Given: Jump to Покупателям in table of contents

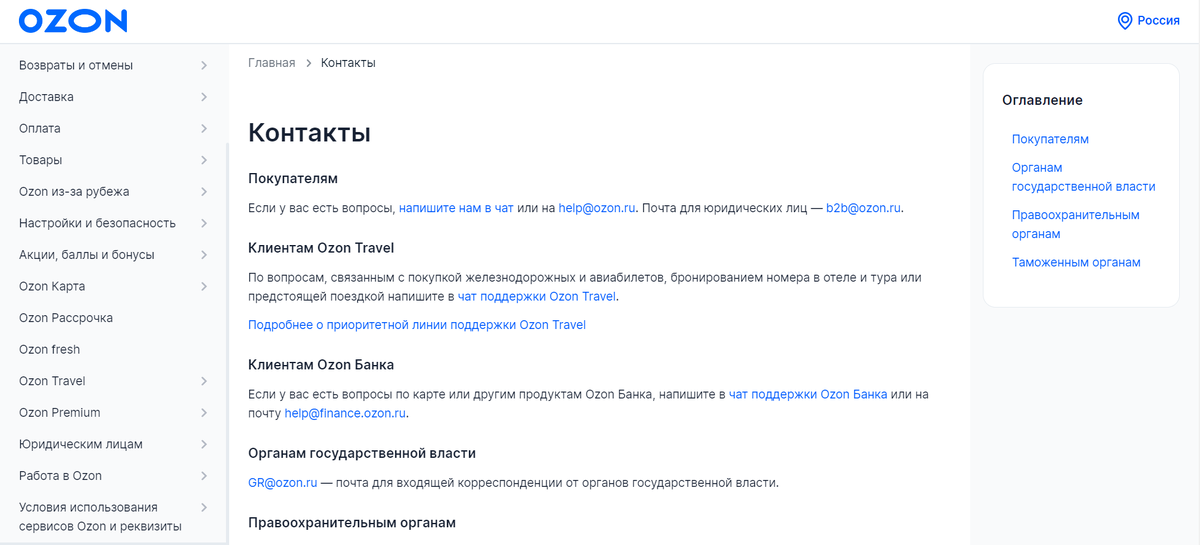Looking at the screenshot, I should [x=1050, y=139].
